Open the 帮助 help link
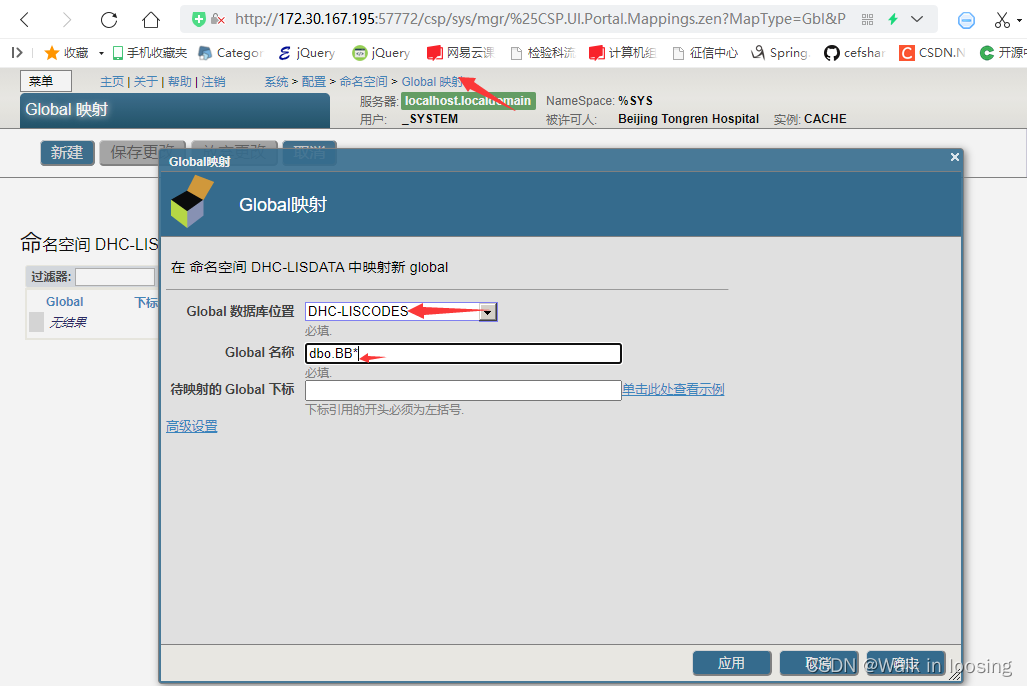This screenshot has width=1027, height=686. click(179, 82)
